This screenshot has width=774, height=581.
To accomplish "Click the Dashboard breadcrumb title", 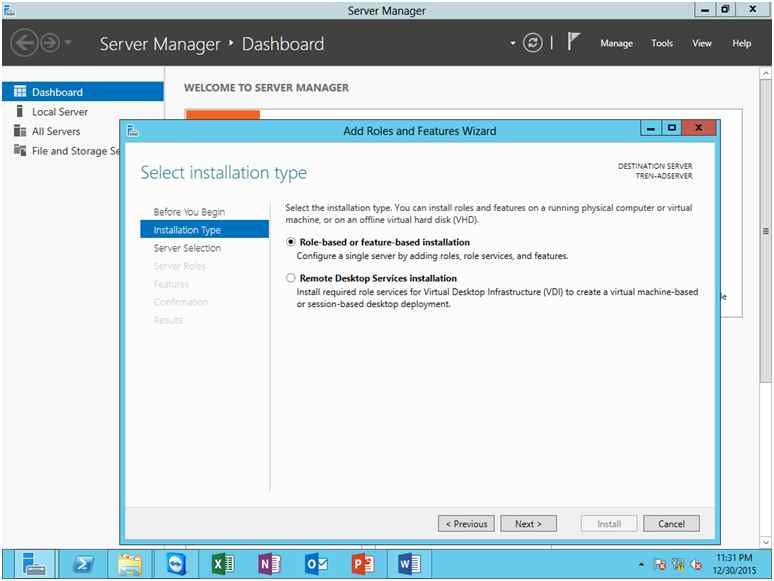I will pyautogui.click(x=283, y=44).
